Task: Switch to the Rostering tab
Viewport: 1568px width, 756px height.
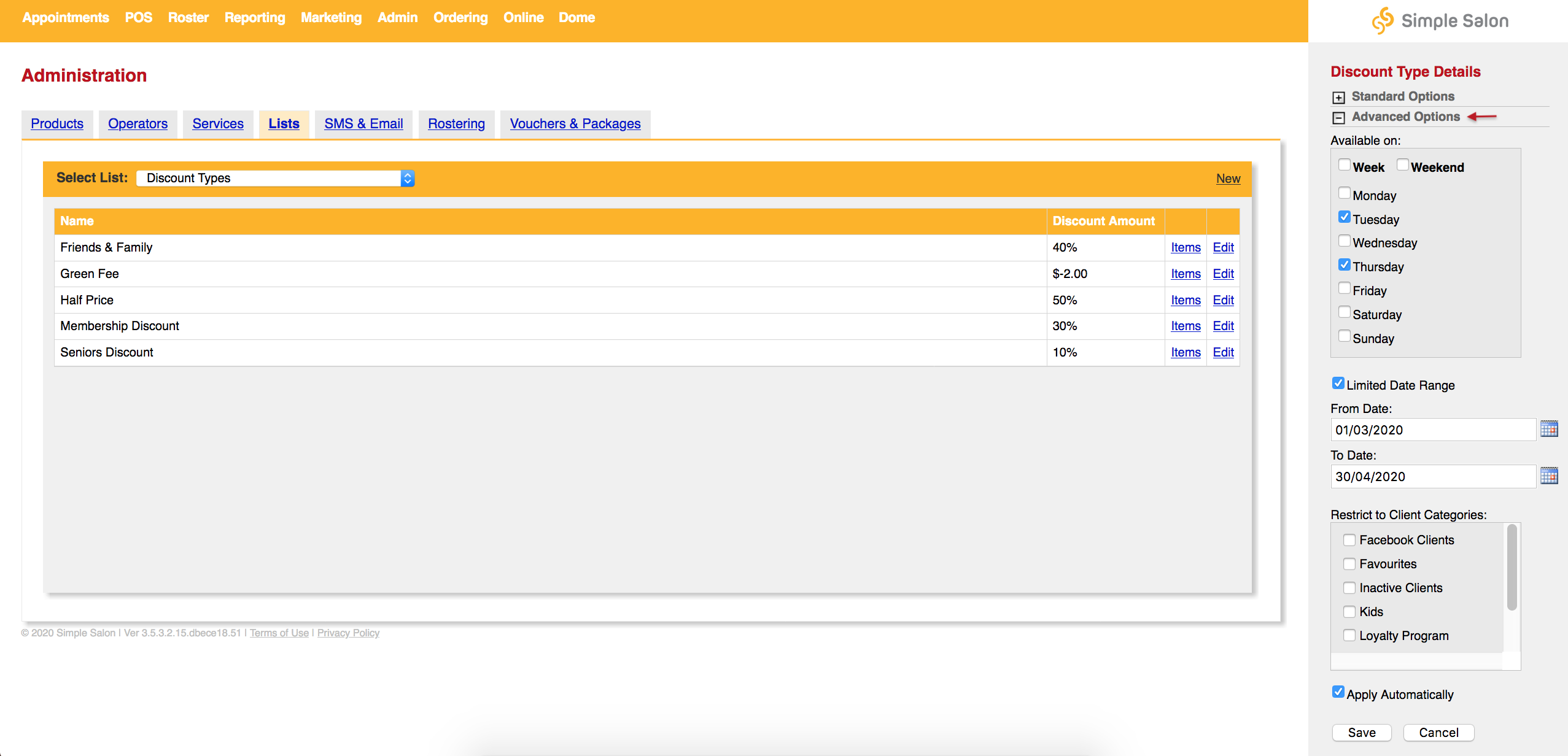Action: [457, 123]
